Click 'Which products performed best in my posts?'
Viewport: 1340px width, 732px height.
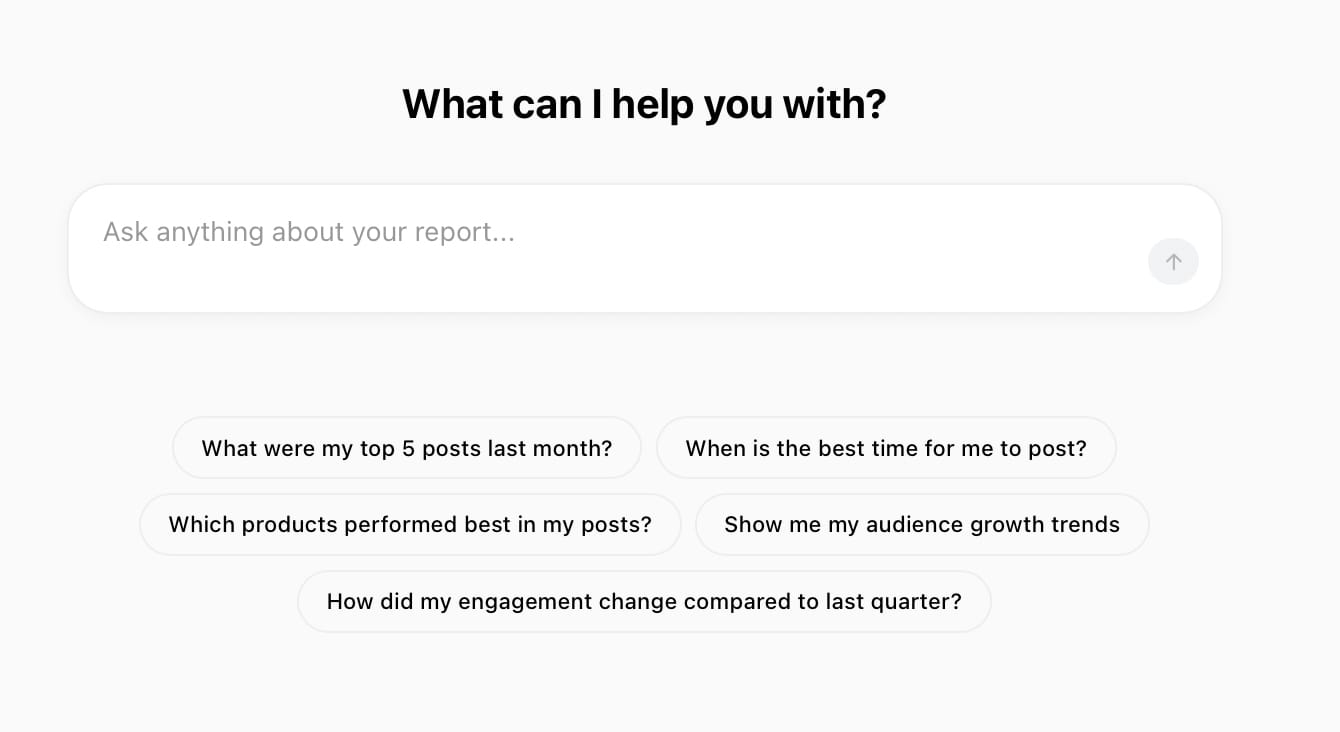[410, 524]
